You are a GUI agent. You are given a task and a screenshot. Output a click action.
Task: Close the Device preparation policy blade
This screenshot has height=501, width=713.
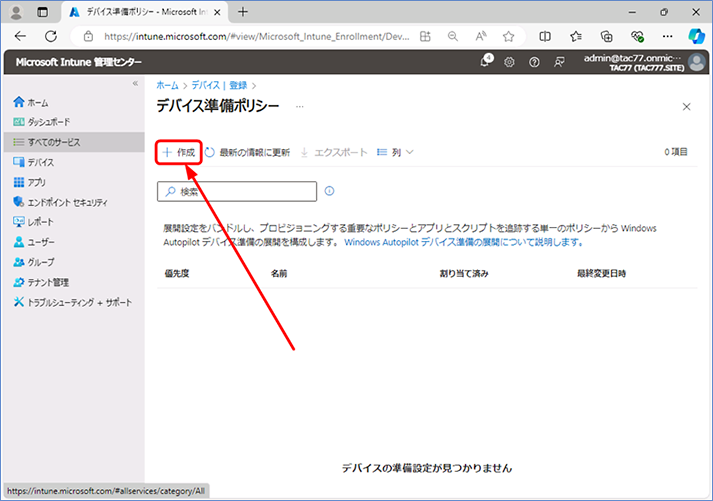tap(687, 107)
